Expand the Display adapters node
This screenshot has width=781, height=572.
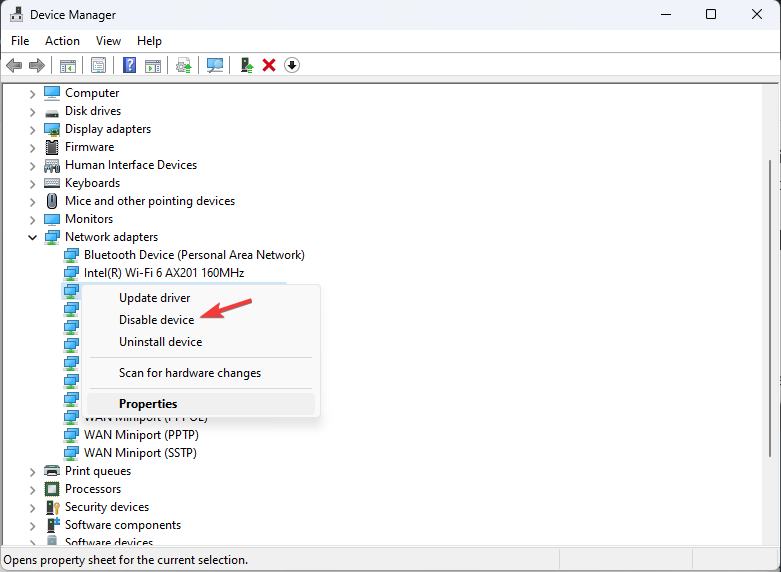32,130
